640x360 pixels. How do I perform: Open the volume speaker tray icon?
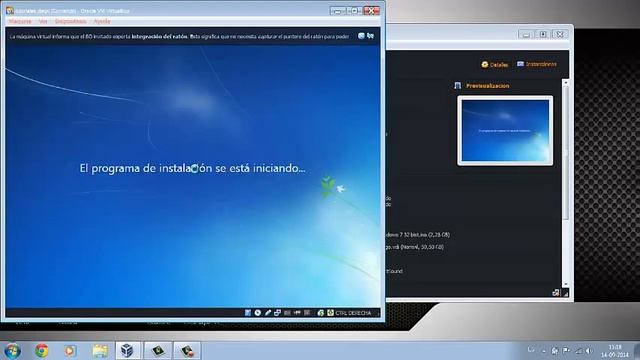click(x=589, y=351)
